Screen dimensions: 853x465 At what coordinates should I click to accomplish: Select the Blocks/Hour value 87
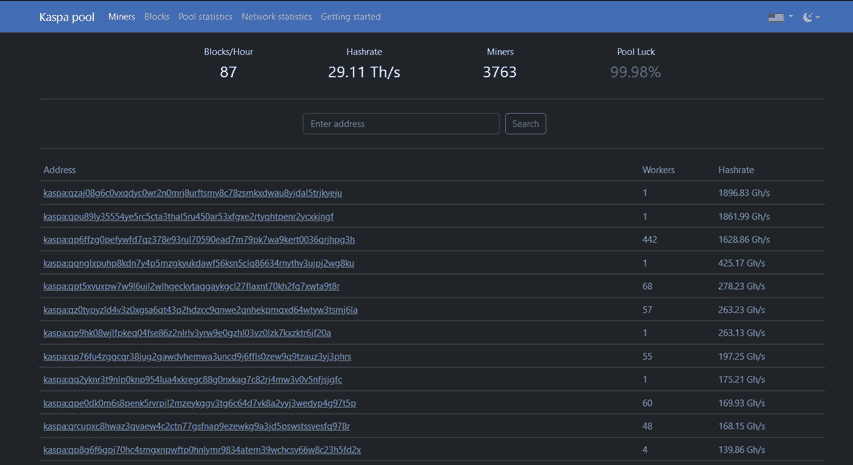228,72
